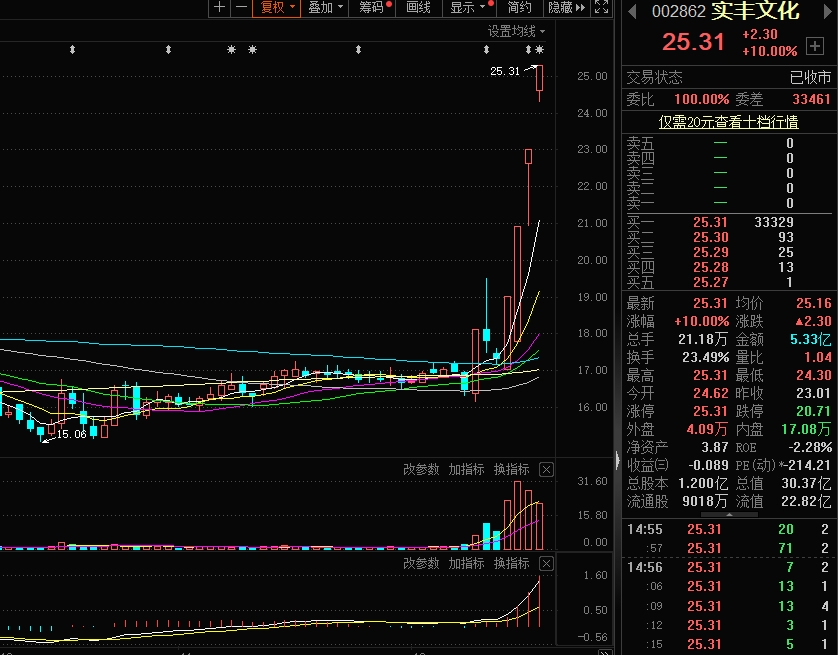Viewport: 838px width, 655px height.
Task: Toggle 隐藏 to hide the side panel
Action: (x=559, y=8)
